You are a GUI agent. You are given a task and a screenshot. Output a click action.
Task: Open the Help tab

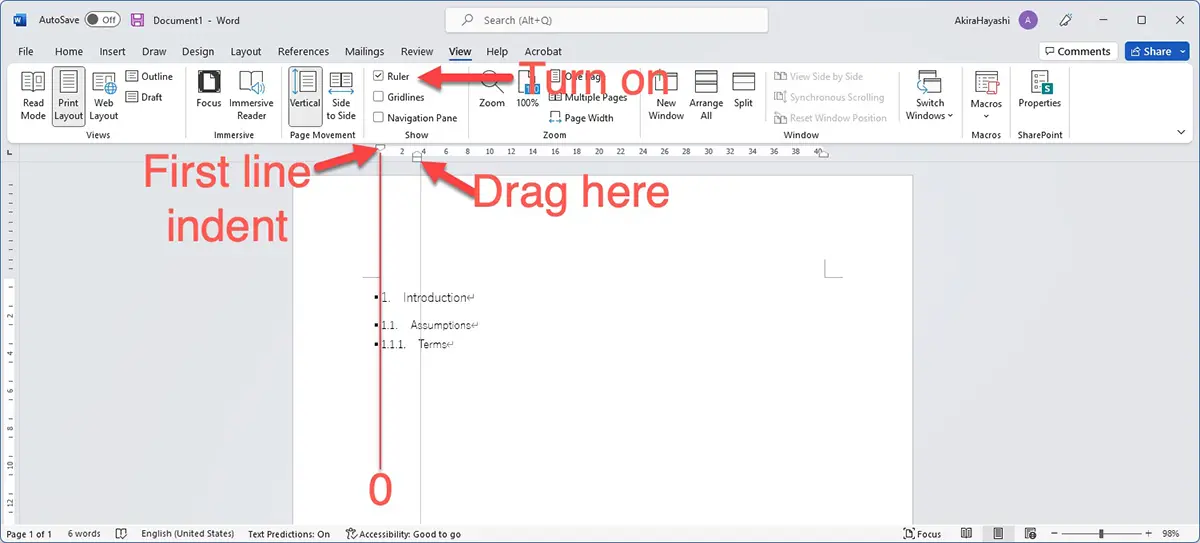[x=497, y=52]
